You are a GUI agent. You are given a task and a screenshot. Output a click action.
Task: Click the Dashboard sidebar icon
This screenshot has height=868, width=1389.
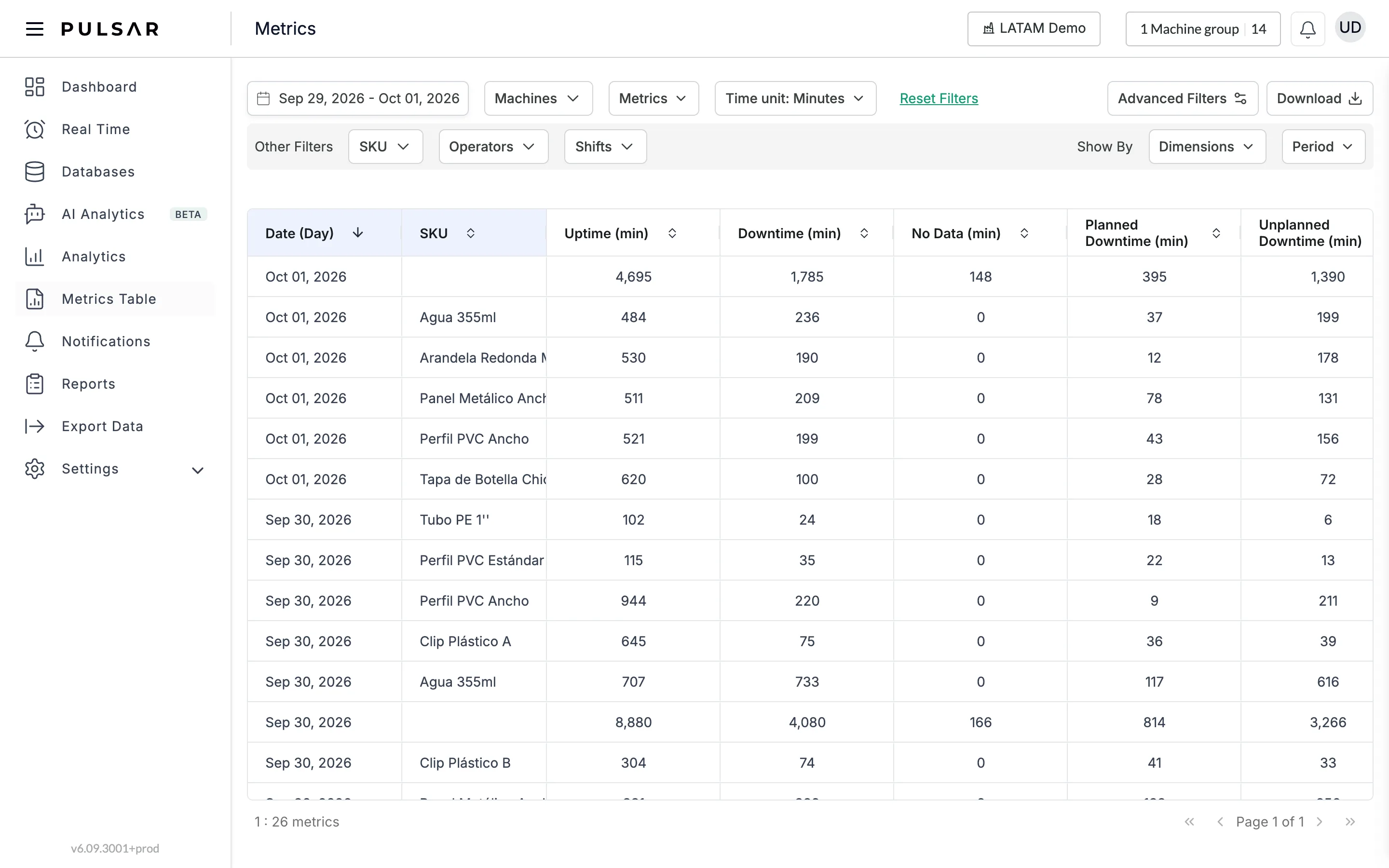pyautogui.click(x=34, y=87)
